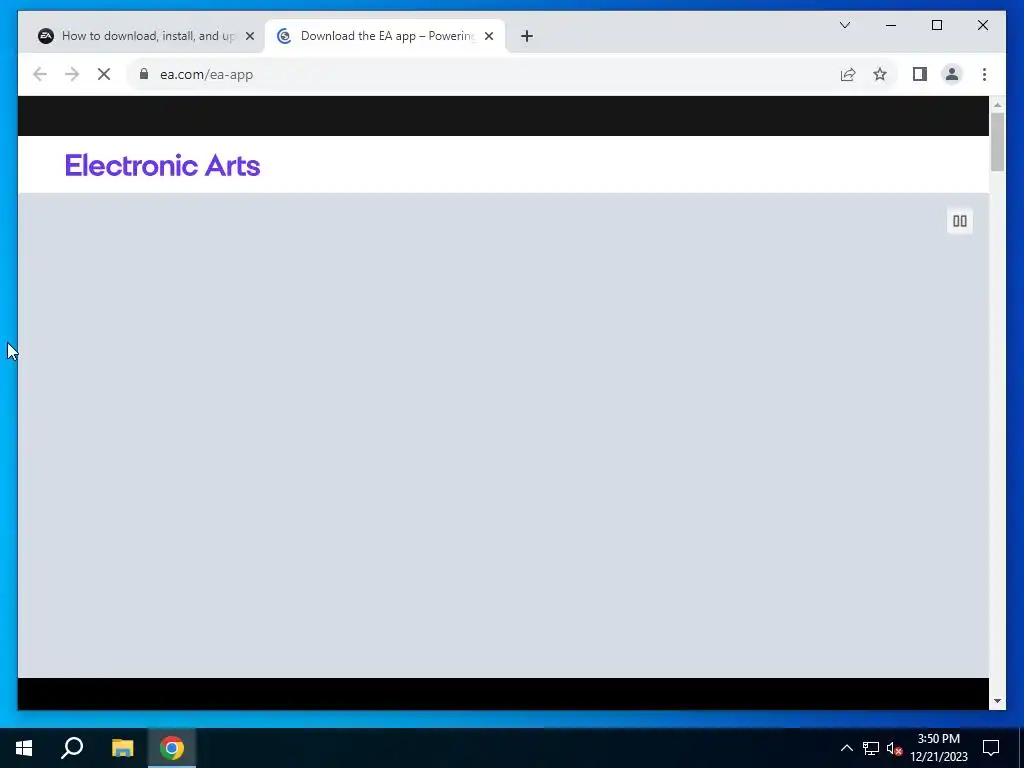Open the muted volume tray icon
Screen dimensions: 1024x768
[x=894, y=748]
